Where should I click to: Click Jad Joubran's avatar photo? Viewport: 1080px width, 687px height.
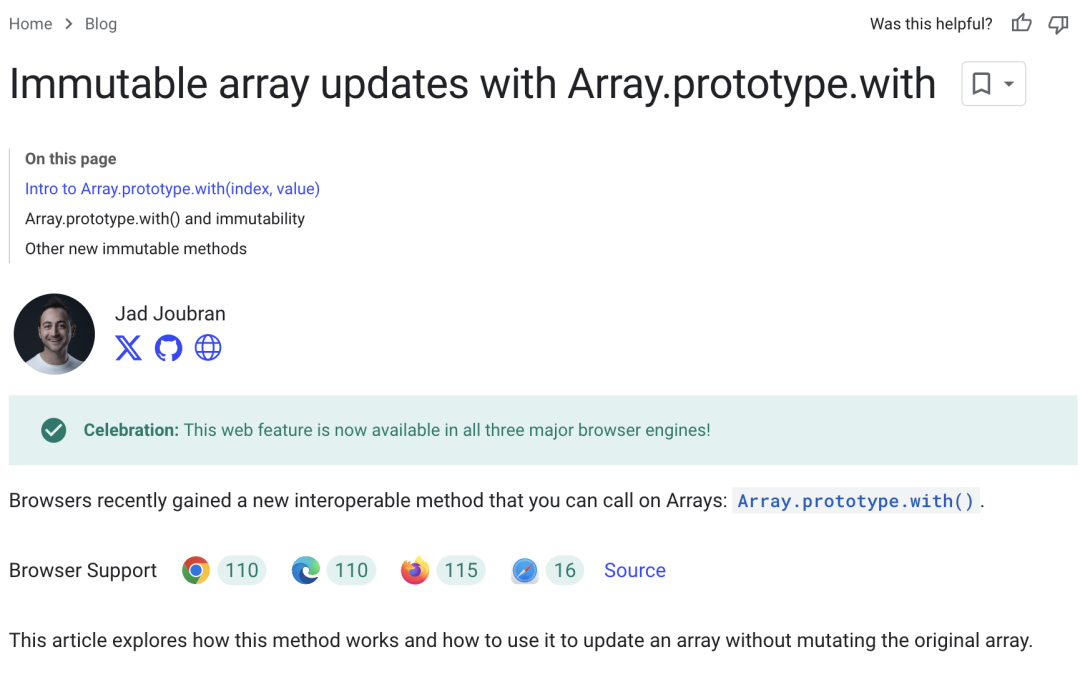point(54,334)
